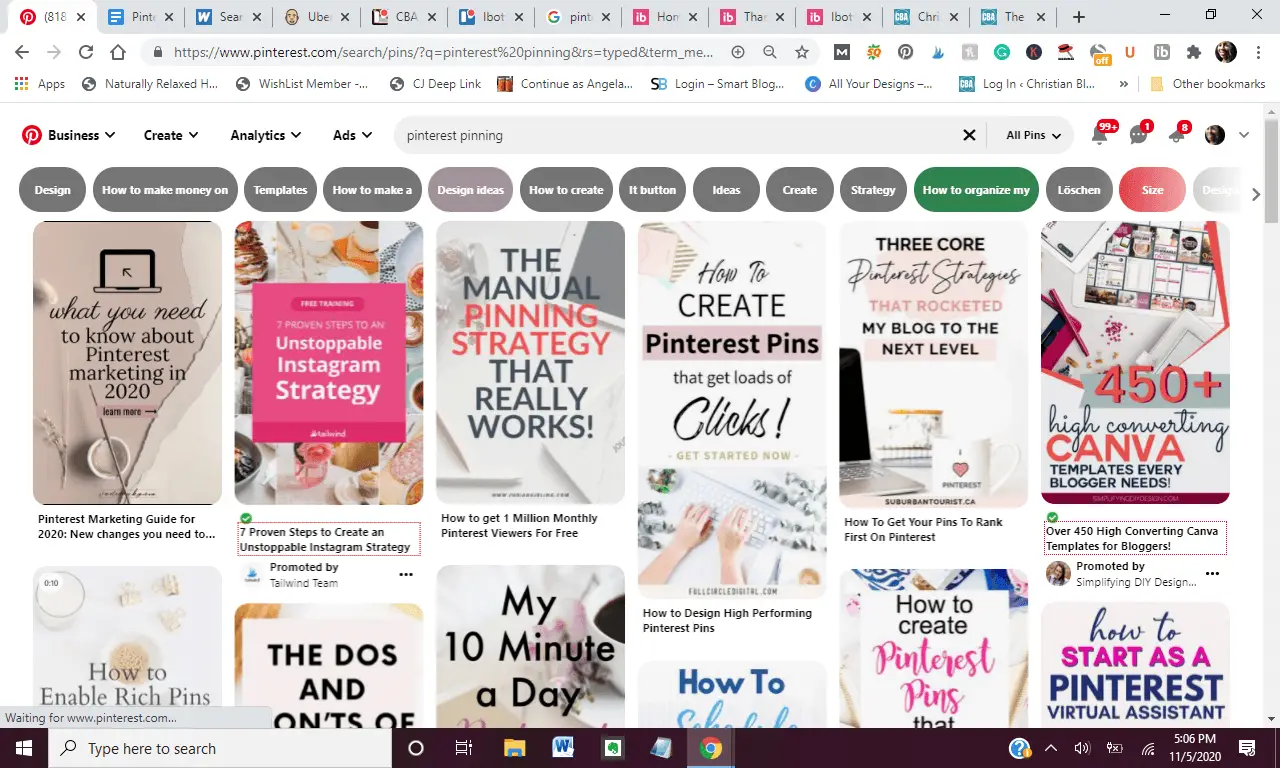Viewport: 1280px width, 768px height.
Task: Select the green How to organize my chip
Action: click(976, 190)
